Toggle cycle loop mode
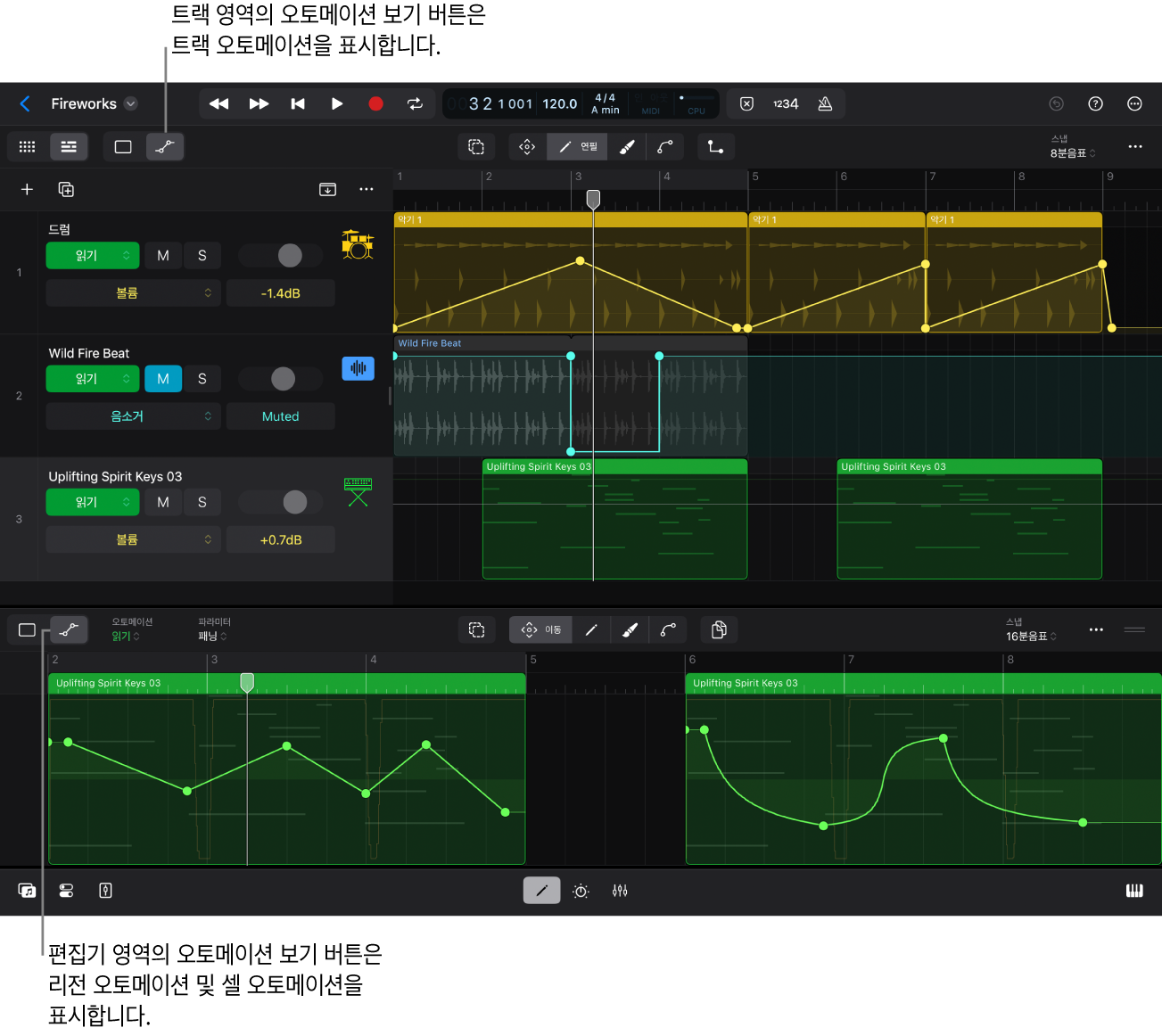1162x1036 pixels. pos(415,103)
